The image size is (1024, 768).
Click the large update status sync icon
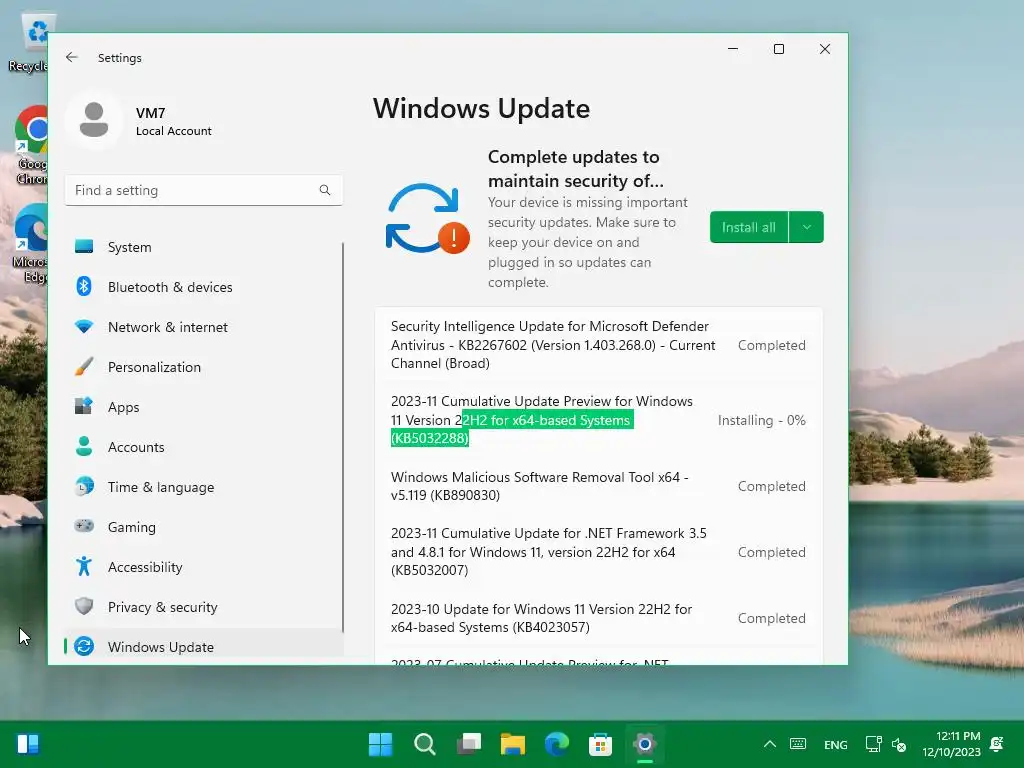click(427, 219)
